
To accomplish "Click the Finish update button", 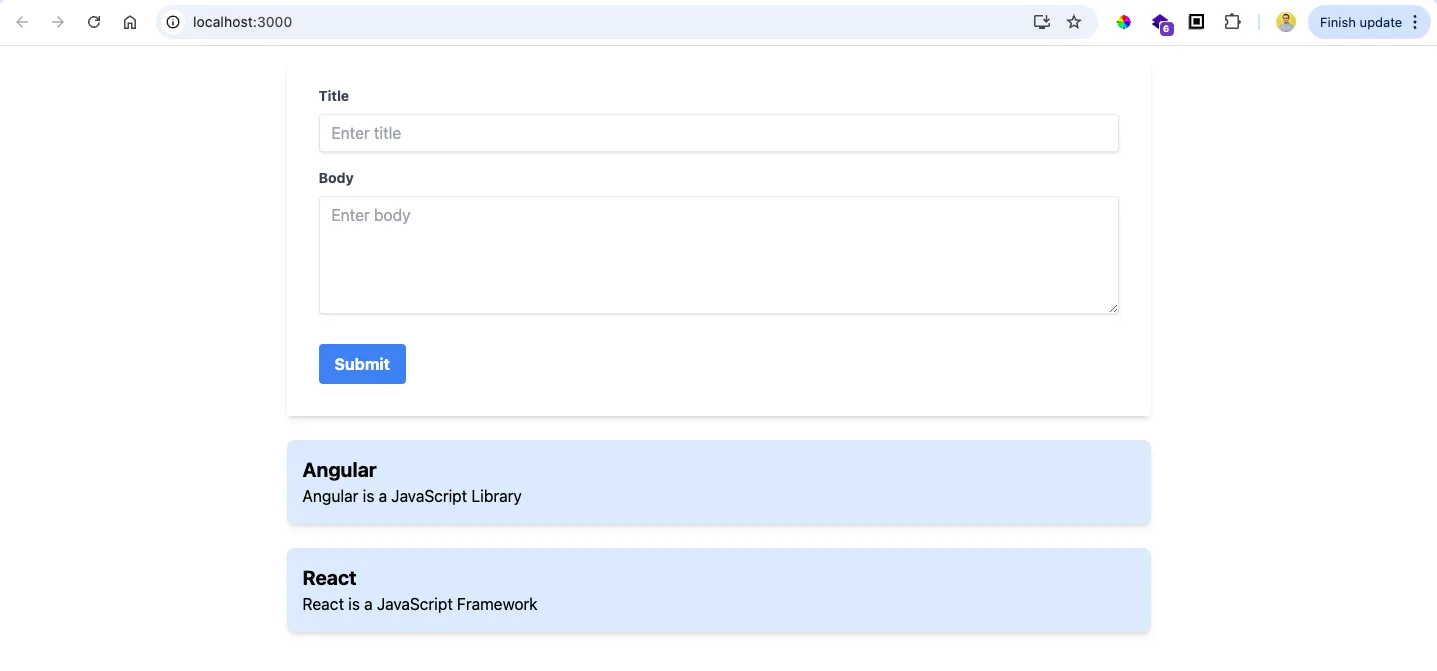I will pos(1361,22).
